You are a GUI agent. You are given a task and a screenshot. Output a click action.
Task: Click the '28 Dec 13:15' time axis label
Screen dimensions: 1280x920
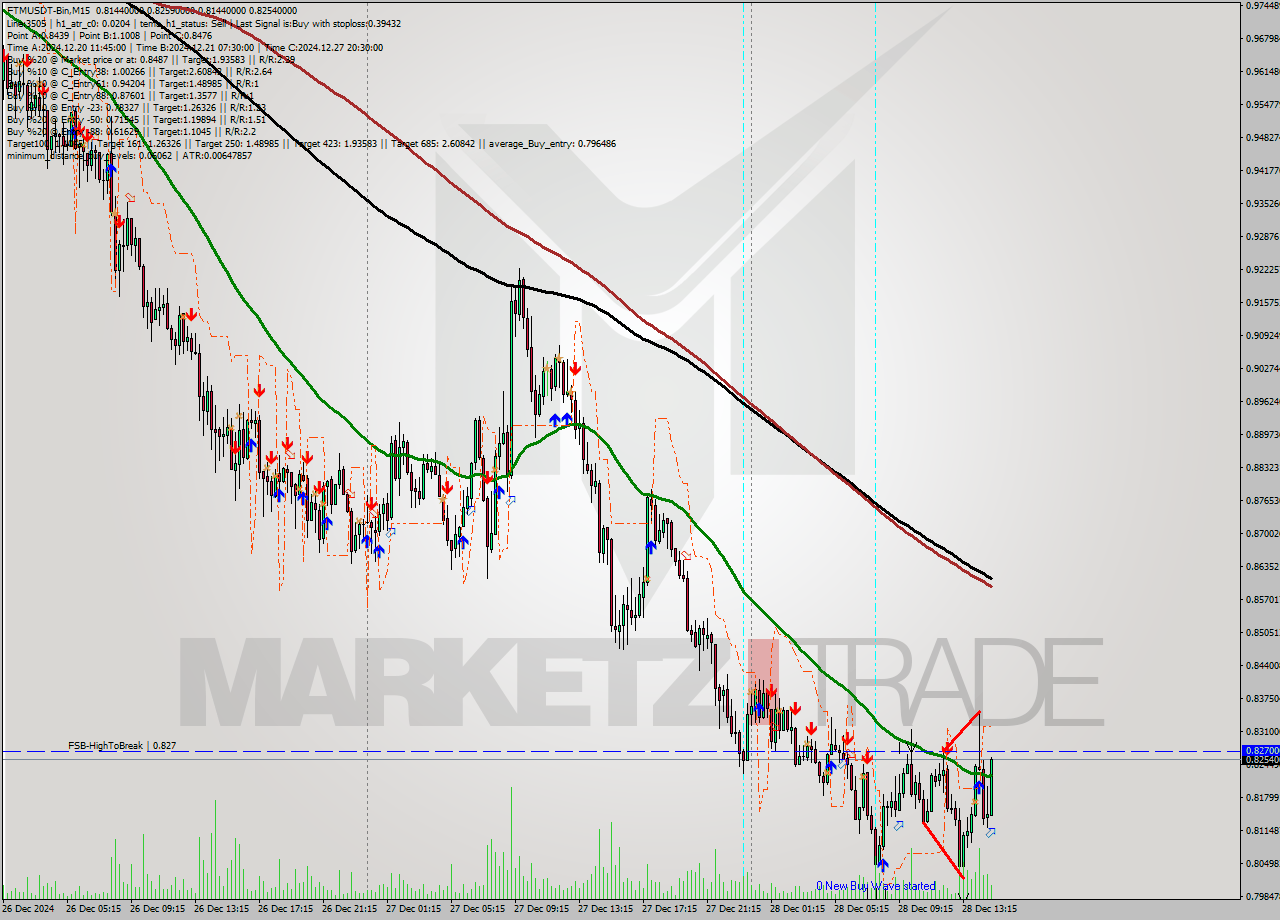pos(989,909)
